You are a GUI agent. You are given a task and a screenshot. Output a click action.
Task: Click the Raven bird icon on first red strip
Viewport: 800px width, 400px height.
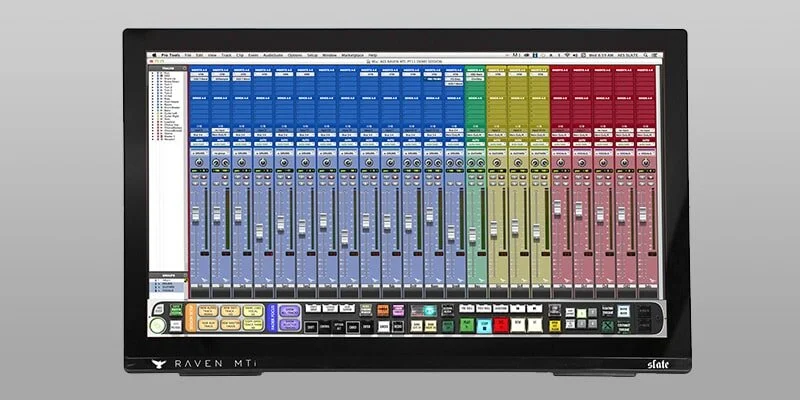[x=567, y=280]
